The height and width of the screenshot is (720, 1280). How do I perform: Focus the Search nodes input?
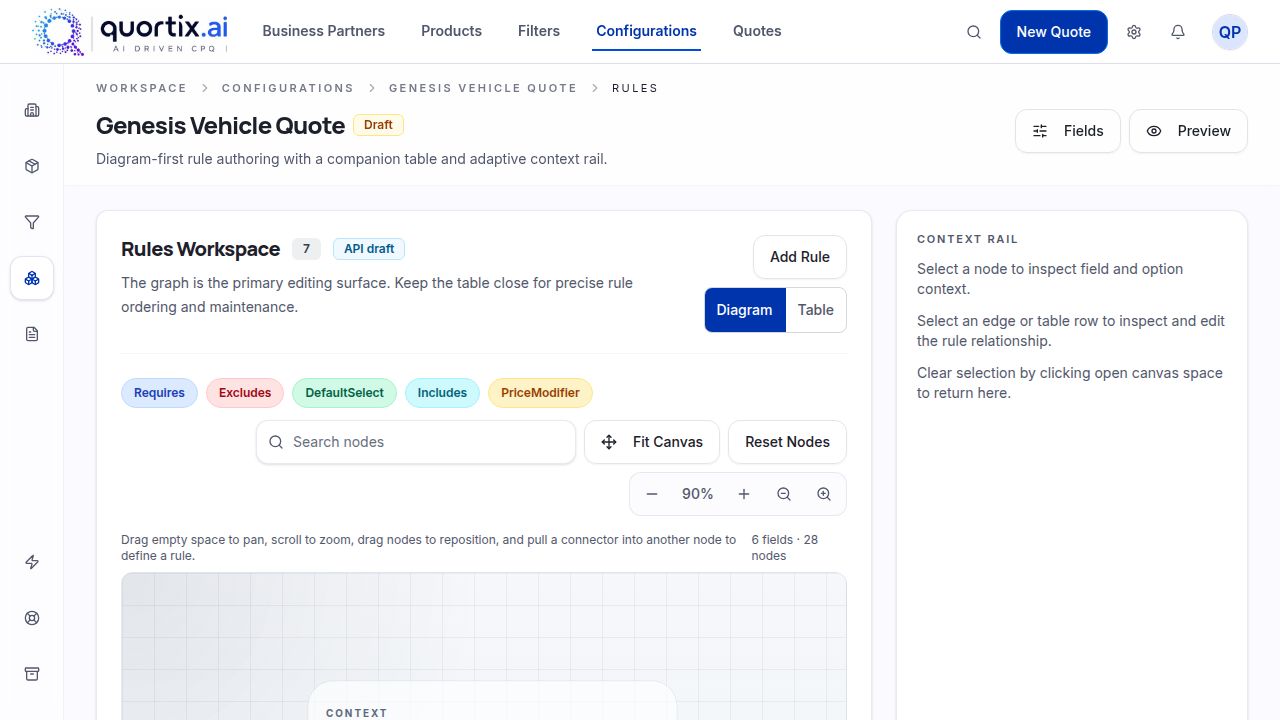point(416,442)
